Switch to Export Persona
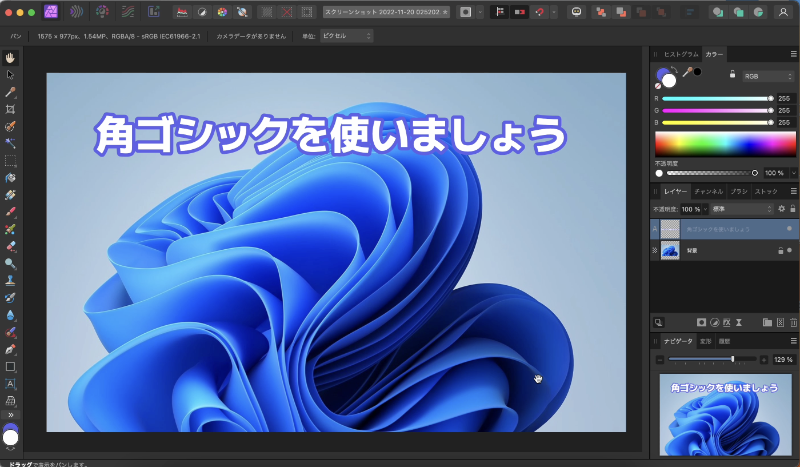This screenshot has width=800, height=467. pyautogui.click(x=154, y=12)
